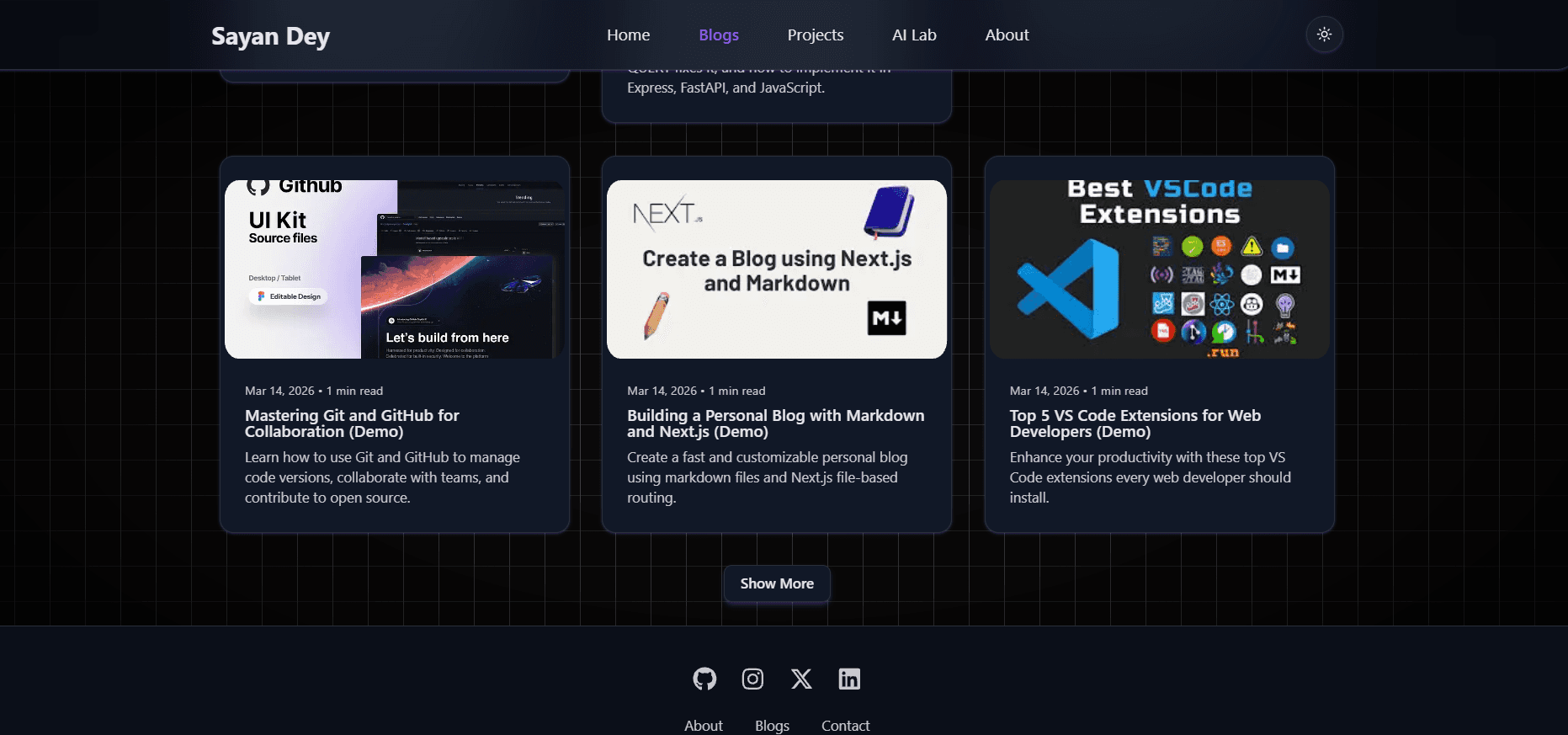The height and width of the screenshot is (735, 1568).
Task: Open the LinkedIn icon in footer
Action: [x=849, y=679]
